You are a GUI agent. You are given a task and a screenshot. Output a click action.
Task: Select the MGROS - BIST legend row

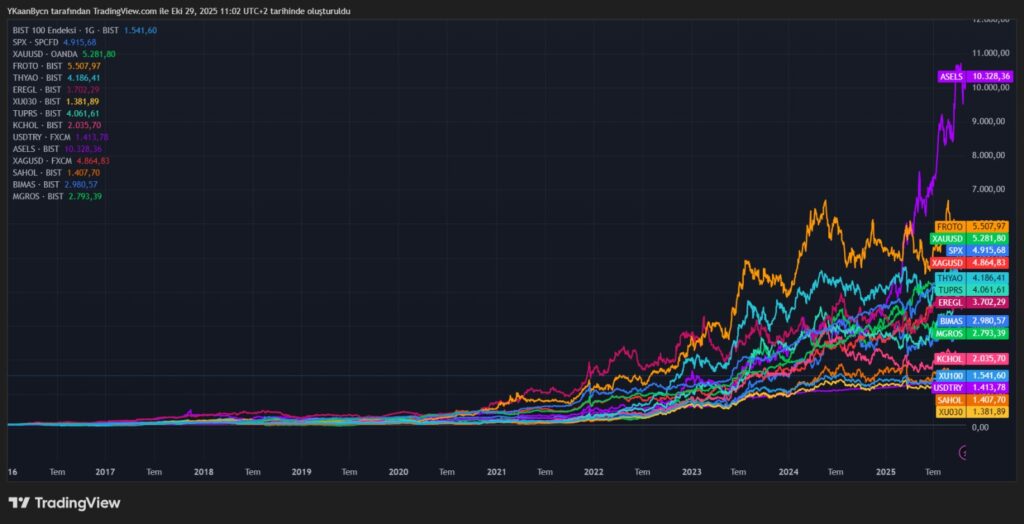(38, 195)
